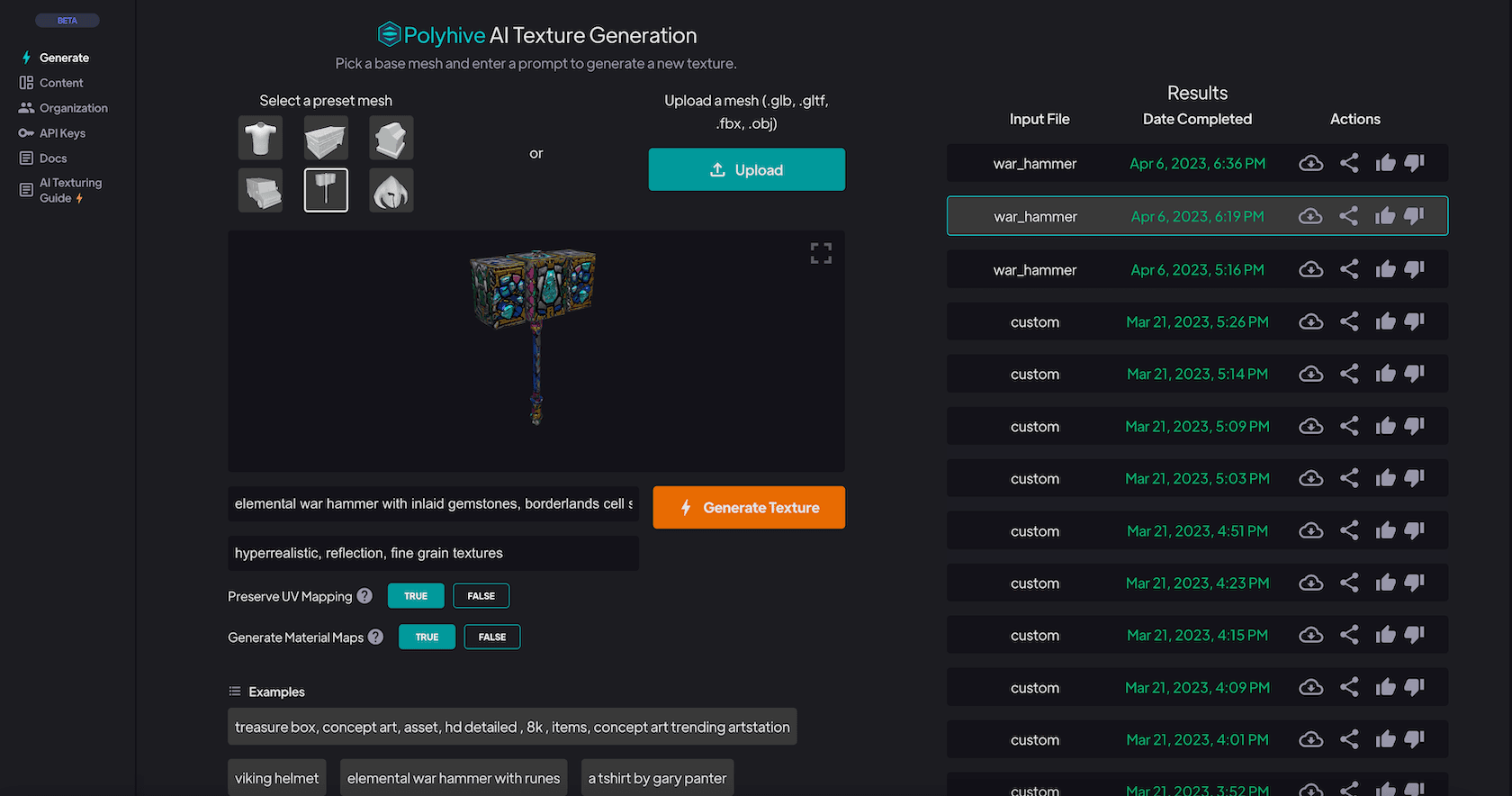This screenshot has width=1512, height=796.
Task: Open AI Texturing Guide in sidebar
Action: (x=61, y=190)
